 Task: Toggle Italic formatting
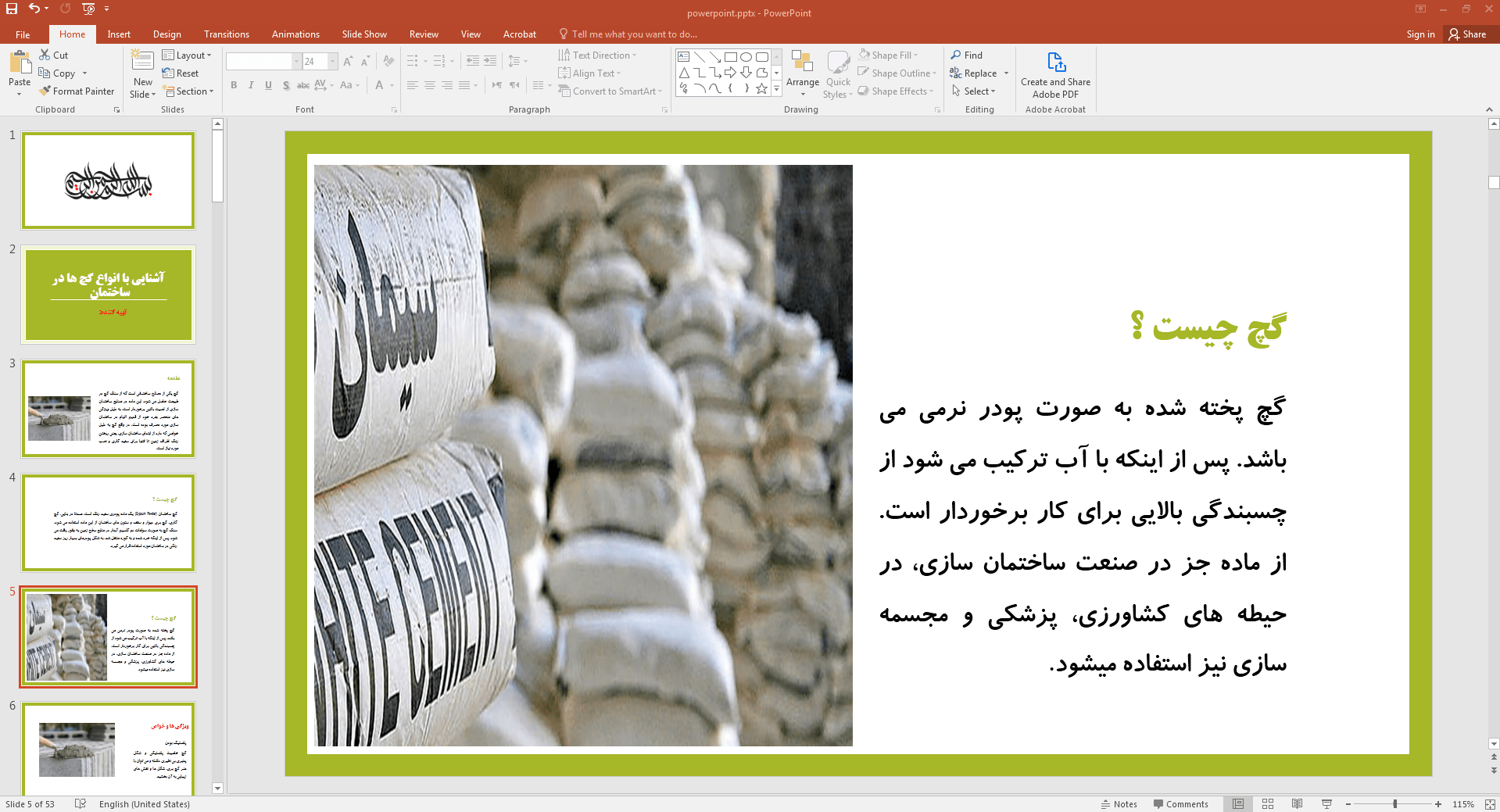[x=251, y=85]
